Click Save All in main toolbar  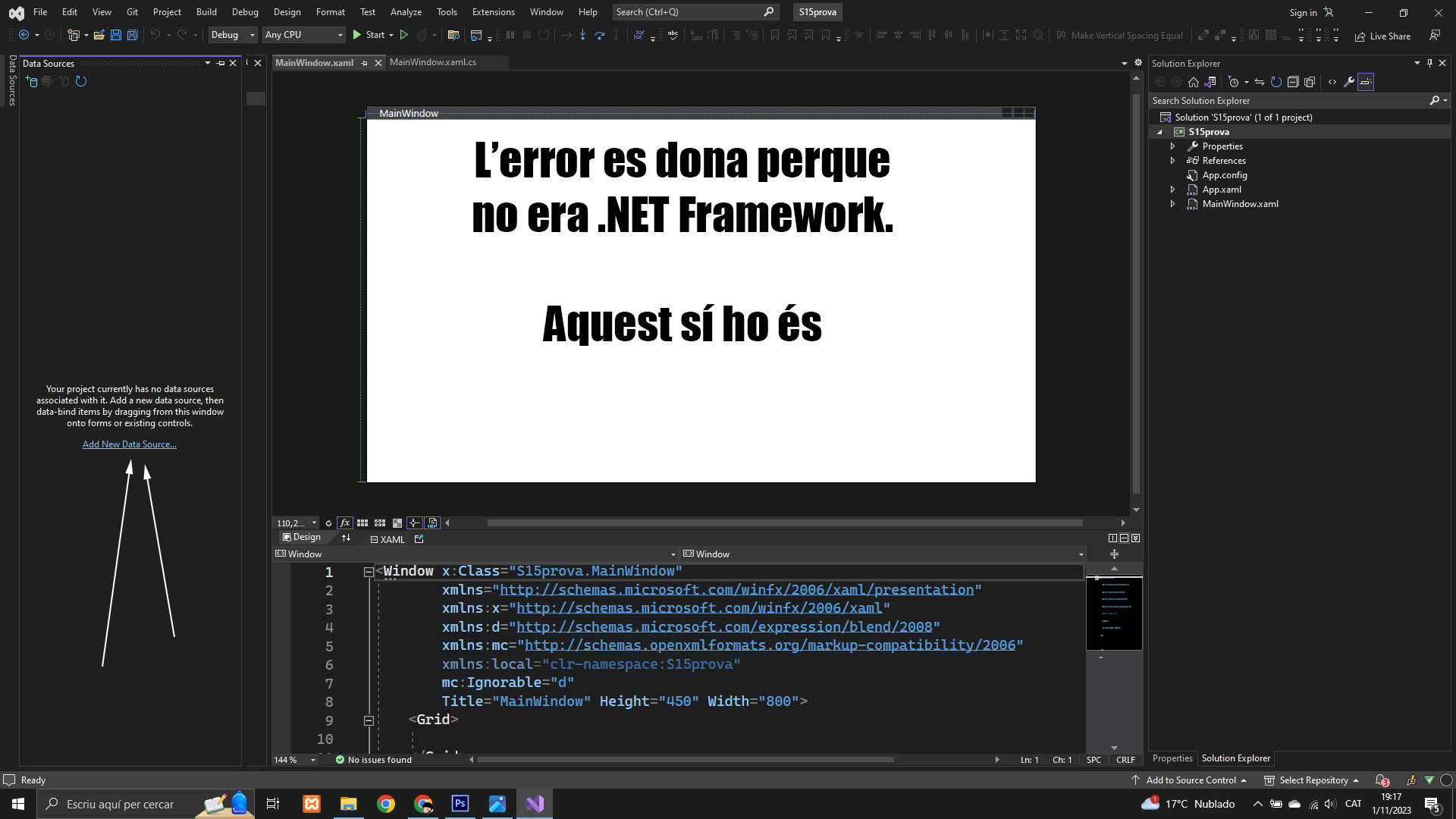(x=132, y=35)
